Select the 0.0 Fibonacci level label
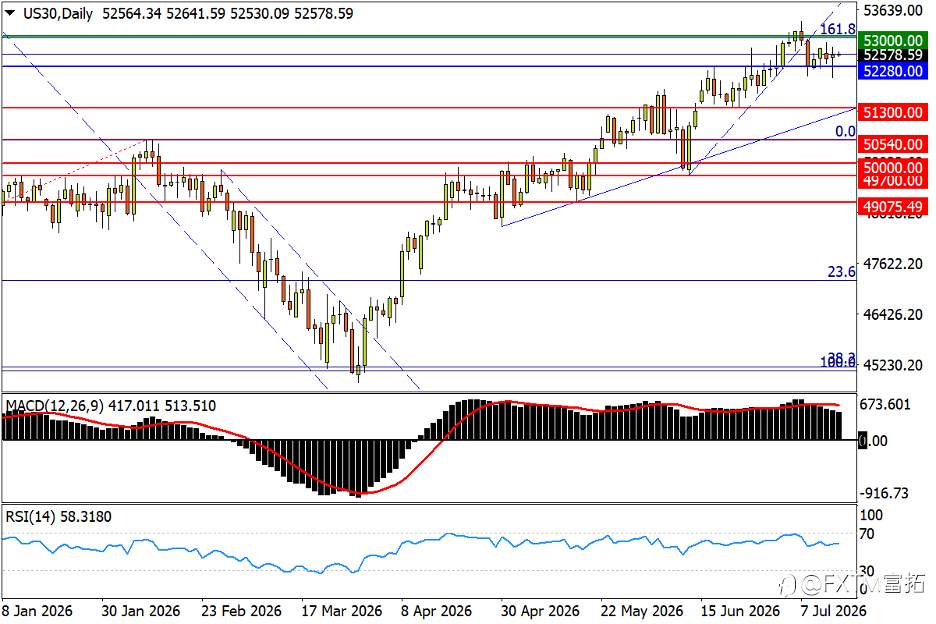 pyautogui.click(x=845, y=131)
